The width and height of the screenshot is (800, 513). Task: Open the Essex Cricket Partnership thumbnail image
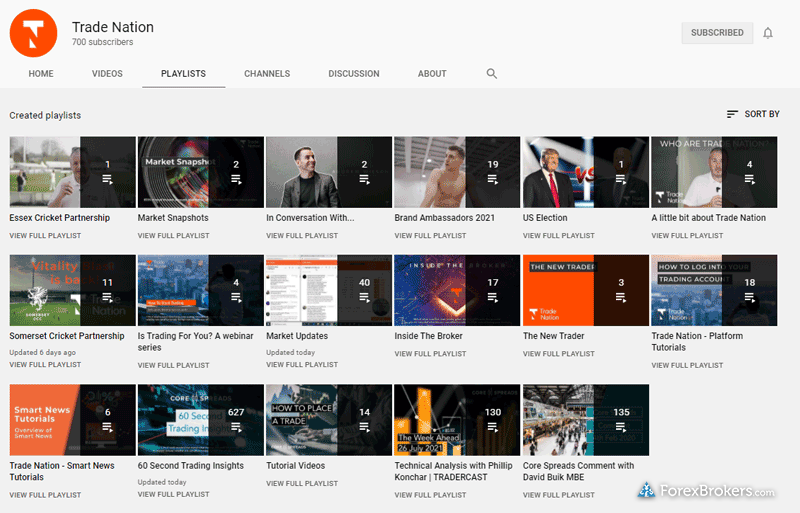point(72,172)
